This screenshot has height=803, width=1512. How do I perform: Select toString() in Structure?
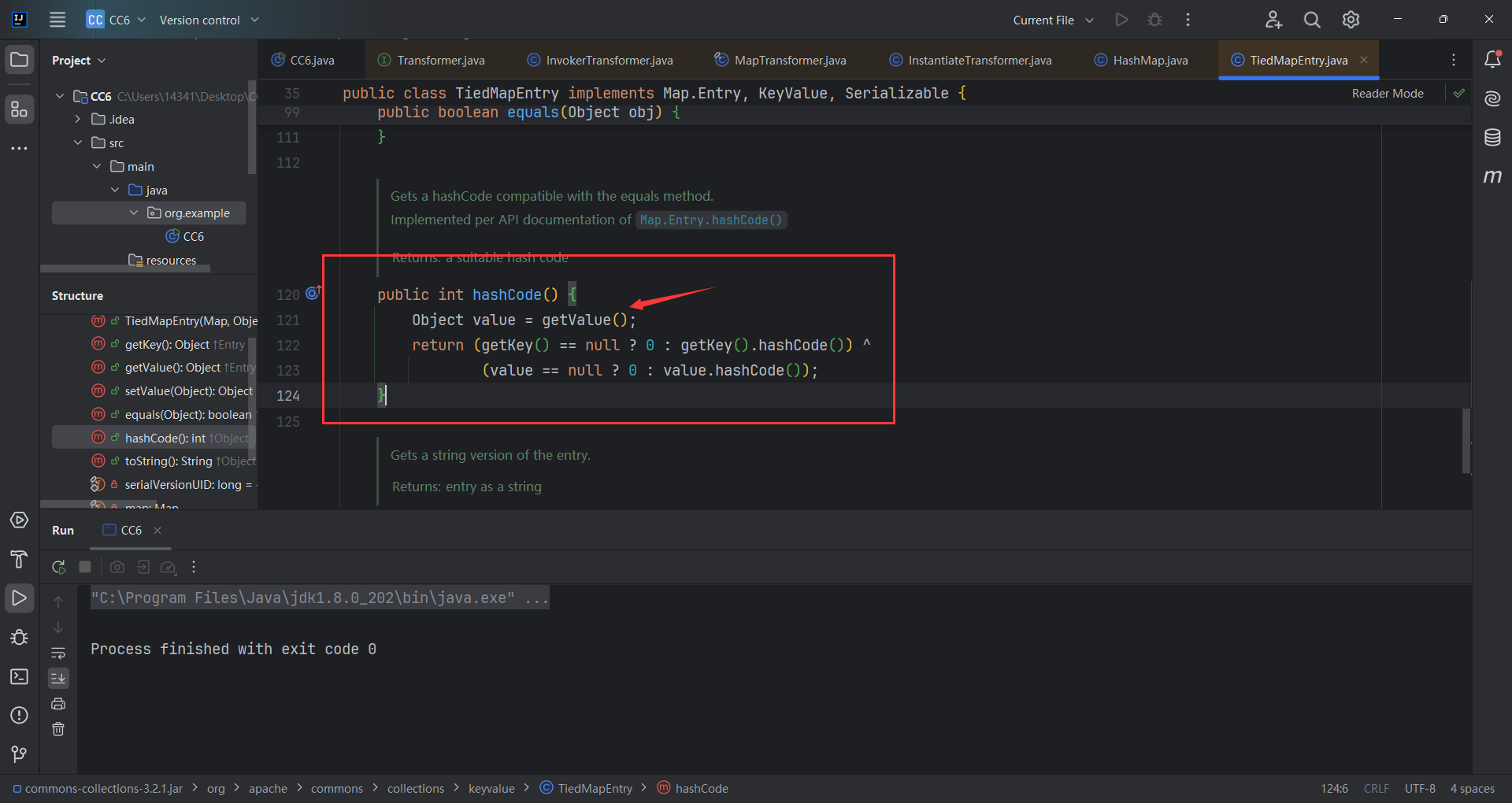pyautogui.click(x=173, y=461)
